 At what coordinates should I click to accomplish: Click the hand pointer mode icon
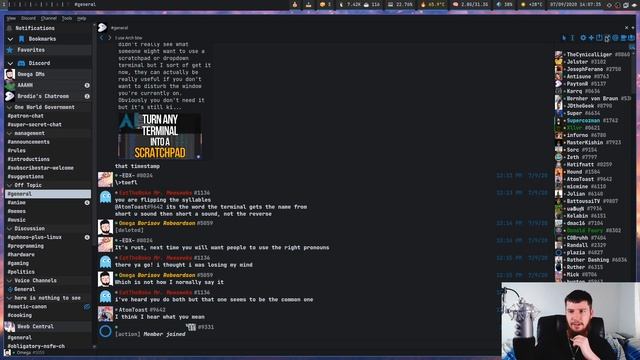[x=564, y=38]
